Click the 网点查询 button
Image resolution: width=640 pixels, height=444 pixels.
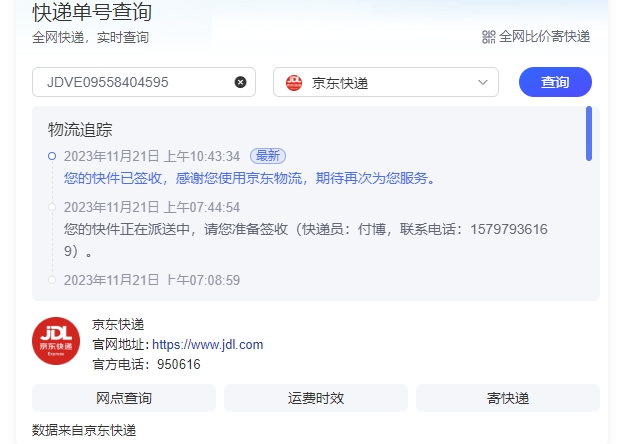coord(124,398)
